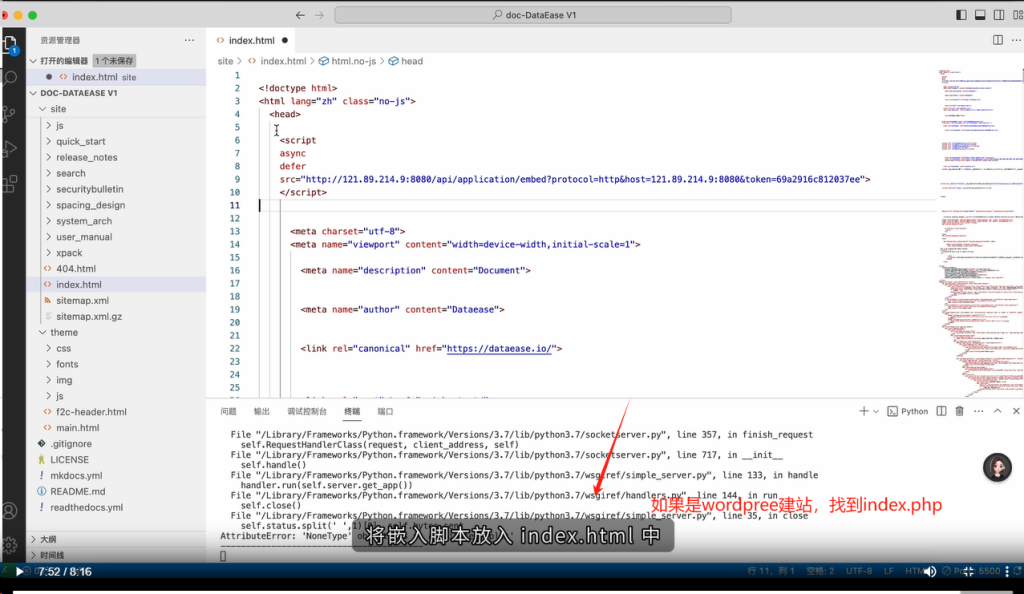Select the index.html editor tab
This screenshot has height=594, width=1024.
[252, 40]
